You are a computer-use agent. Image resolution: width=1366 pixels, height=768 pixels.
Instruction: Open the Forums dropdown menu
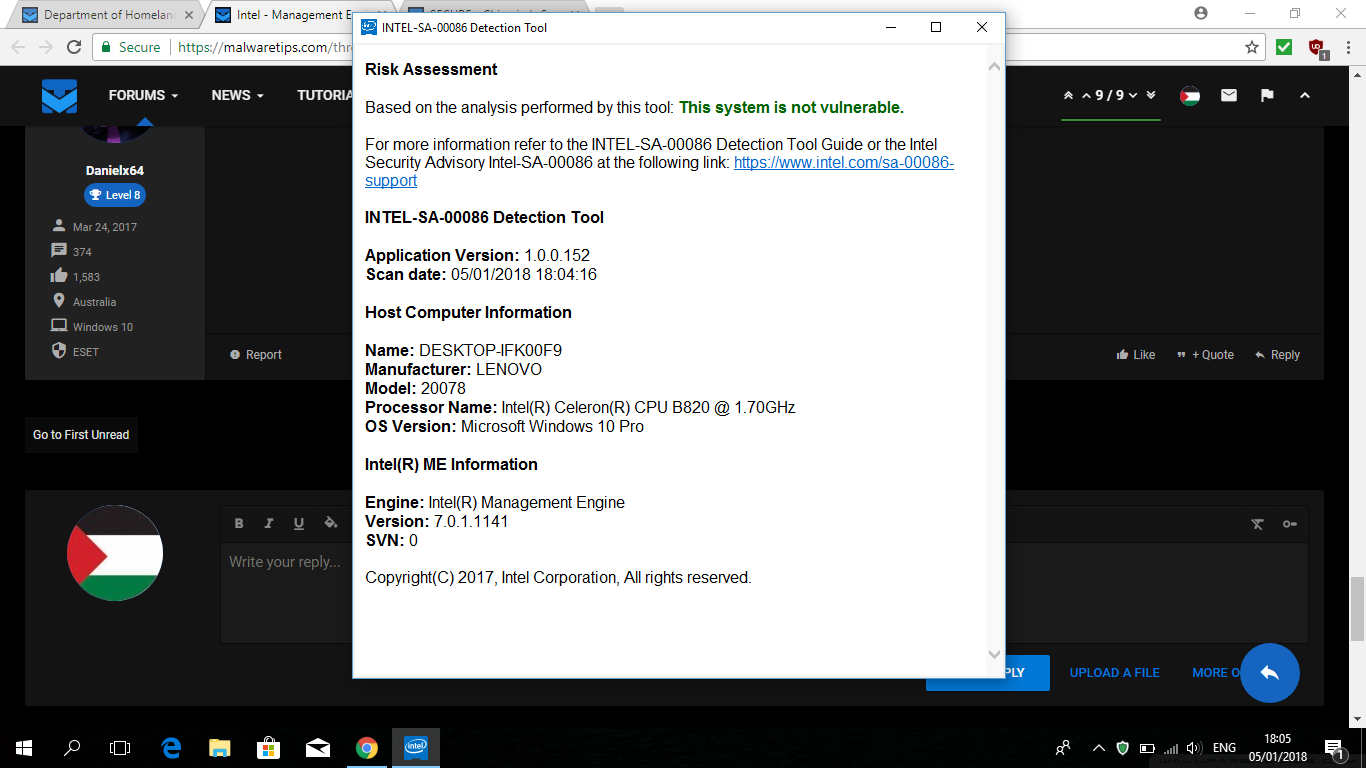[x=143, y=96]
